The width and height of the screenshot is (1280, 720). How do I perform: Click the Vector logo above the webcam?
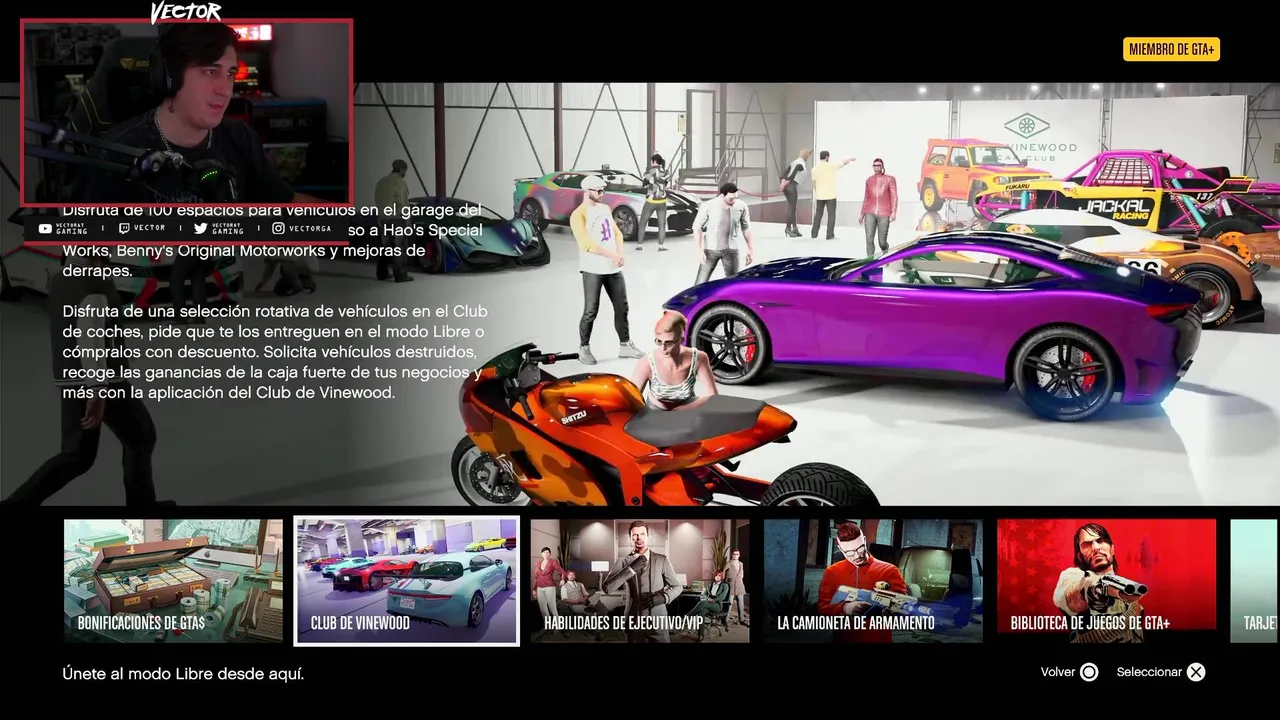click(186, 12)
